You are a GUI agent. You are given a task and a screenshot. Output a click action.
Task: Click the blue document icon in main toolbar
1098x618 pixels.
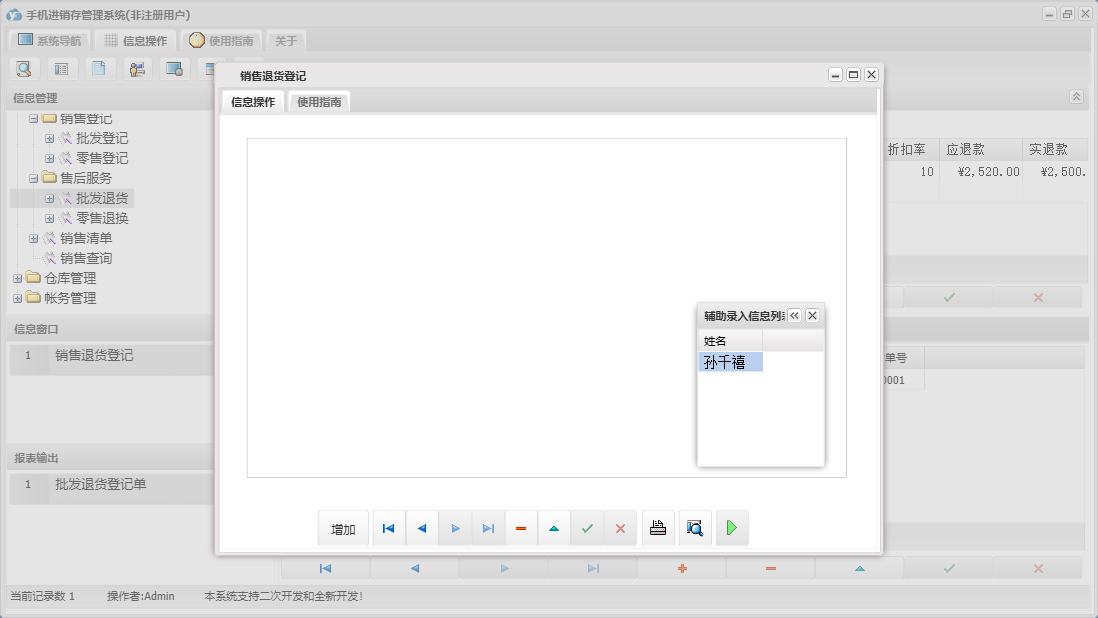click(99, 69)
